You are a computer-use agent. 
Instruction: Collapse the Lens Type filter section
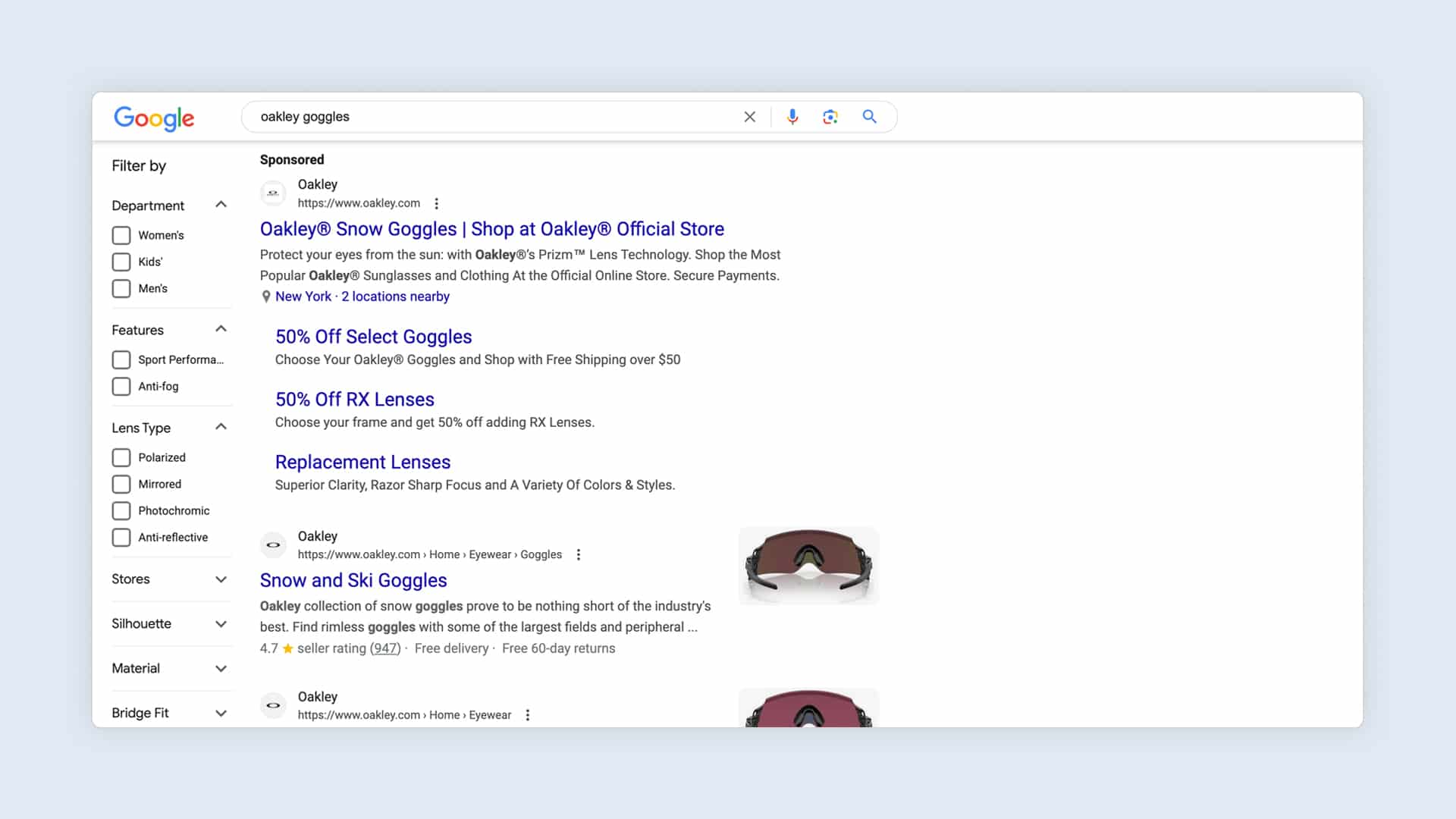pyautogui.click(x=221, y=427)
